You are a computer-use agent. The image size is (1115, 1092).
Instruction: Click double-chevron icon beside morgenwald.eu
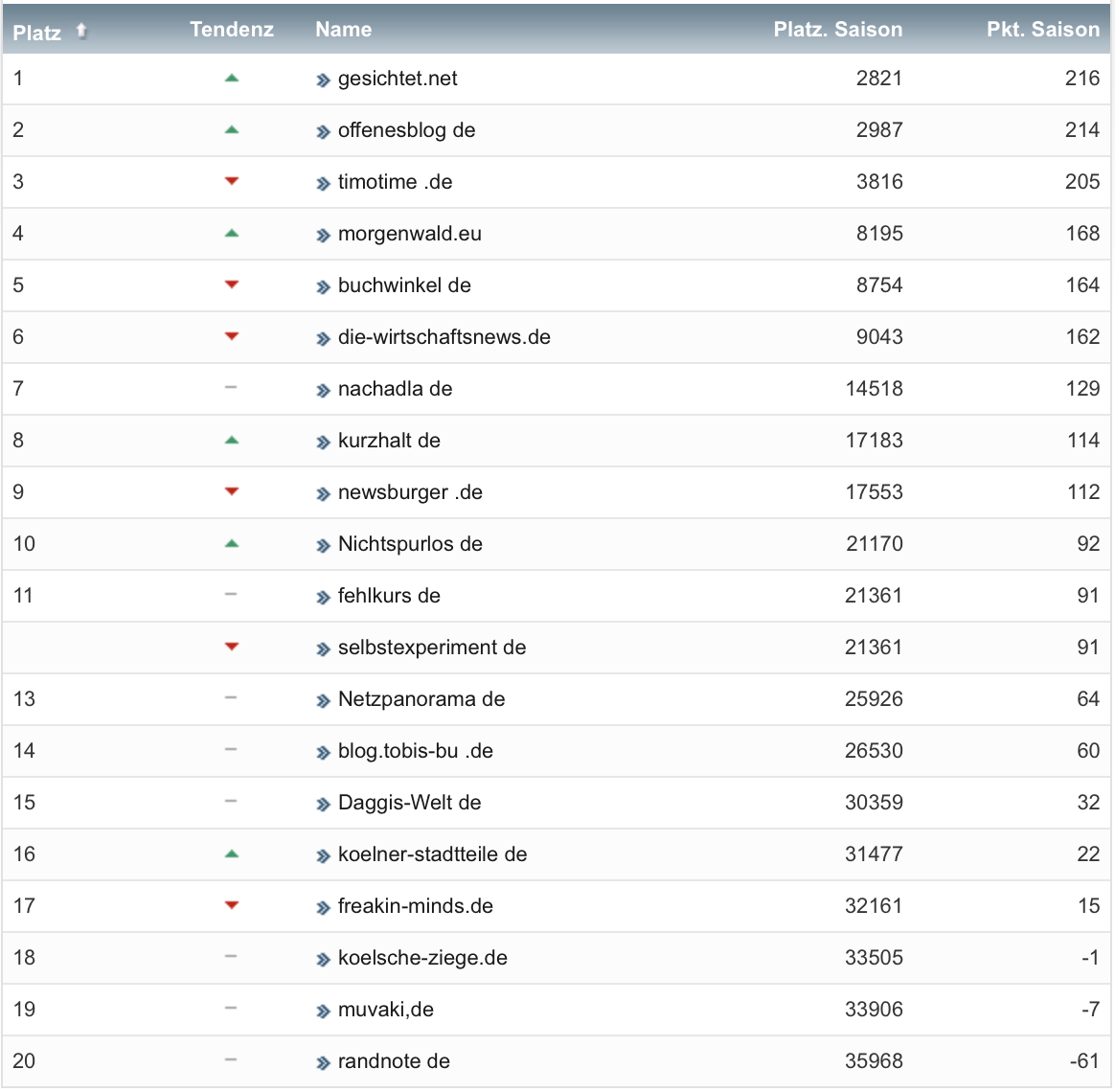coord(324,236)
